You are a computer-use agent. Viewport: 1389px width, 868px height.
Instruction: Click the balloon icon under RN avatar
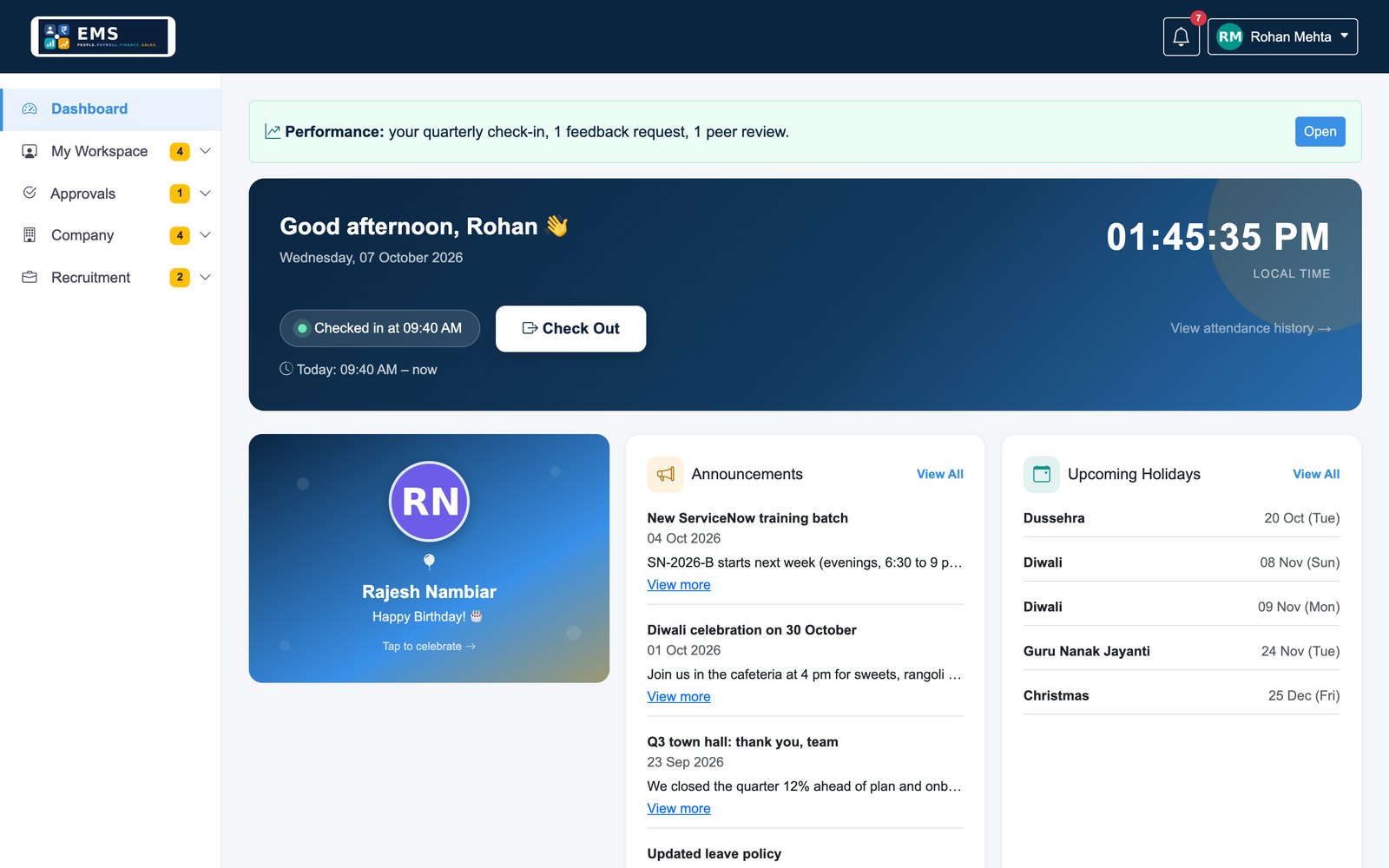pyautogui.click(x=429, y=562)
